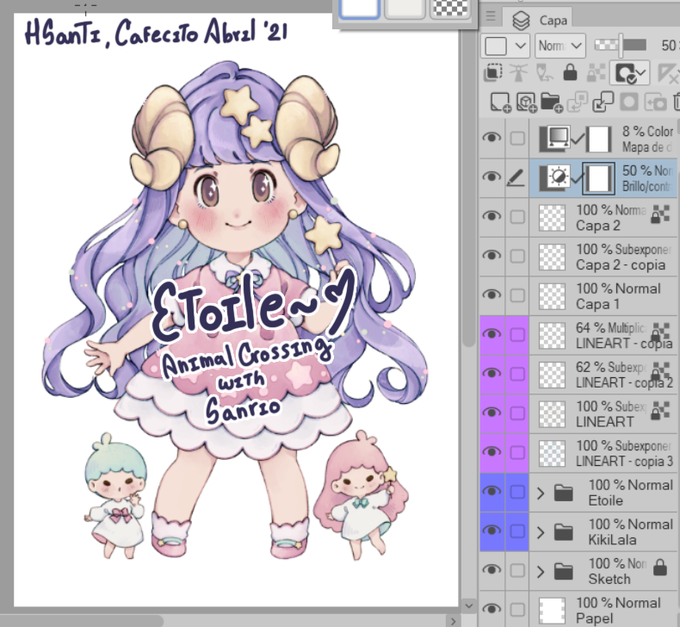The height and width of the screenshot is (627, 680).
Task: Click Apply Mask to Layer icon
Action: click(655, 103)
